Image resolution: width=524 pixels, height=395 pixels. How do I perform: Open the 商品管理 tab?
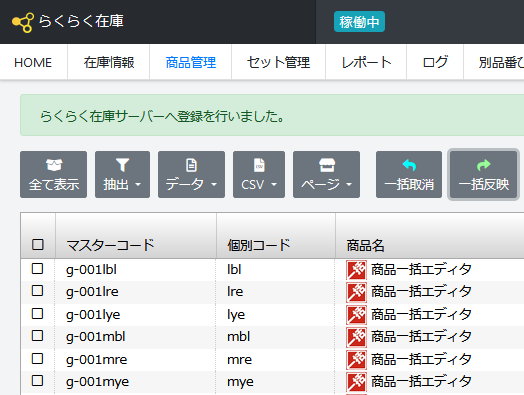point(191,62)
